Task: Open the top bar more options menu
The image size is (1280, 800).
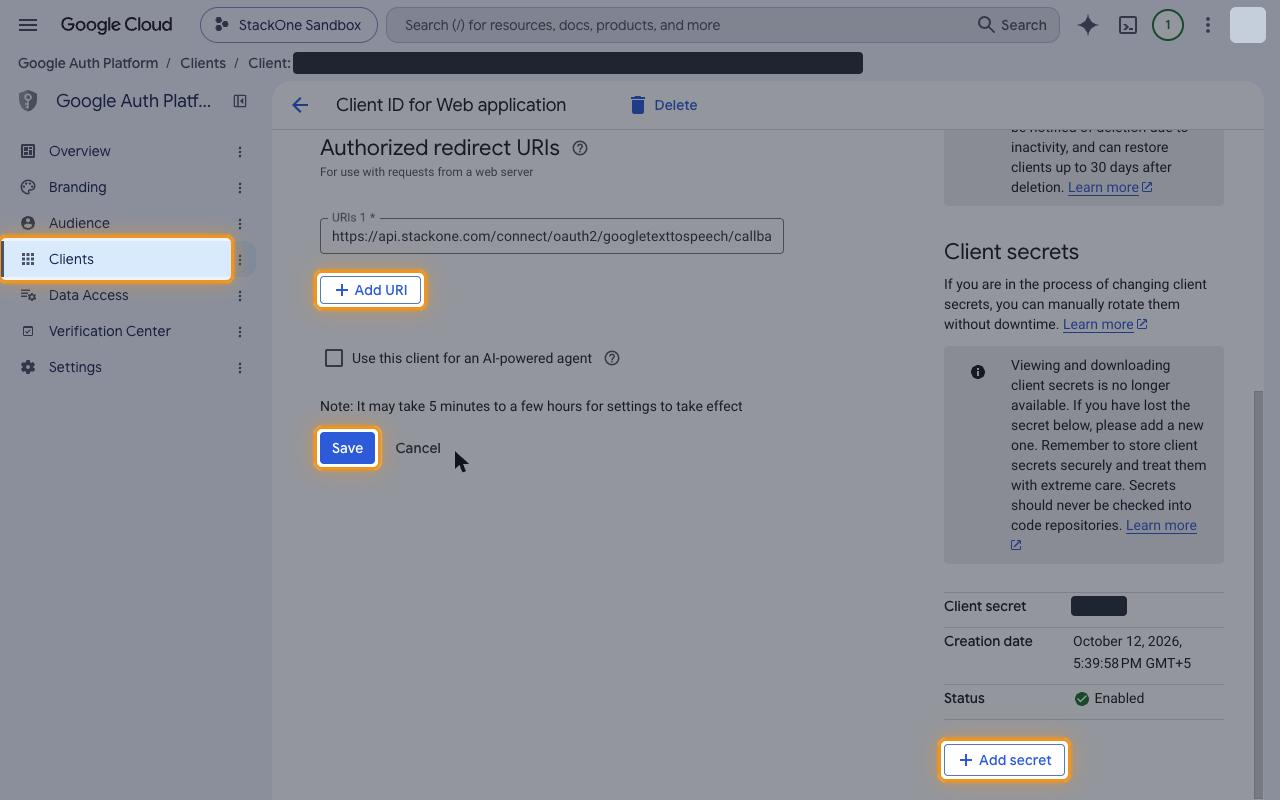Action: click(1208, 25)
